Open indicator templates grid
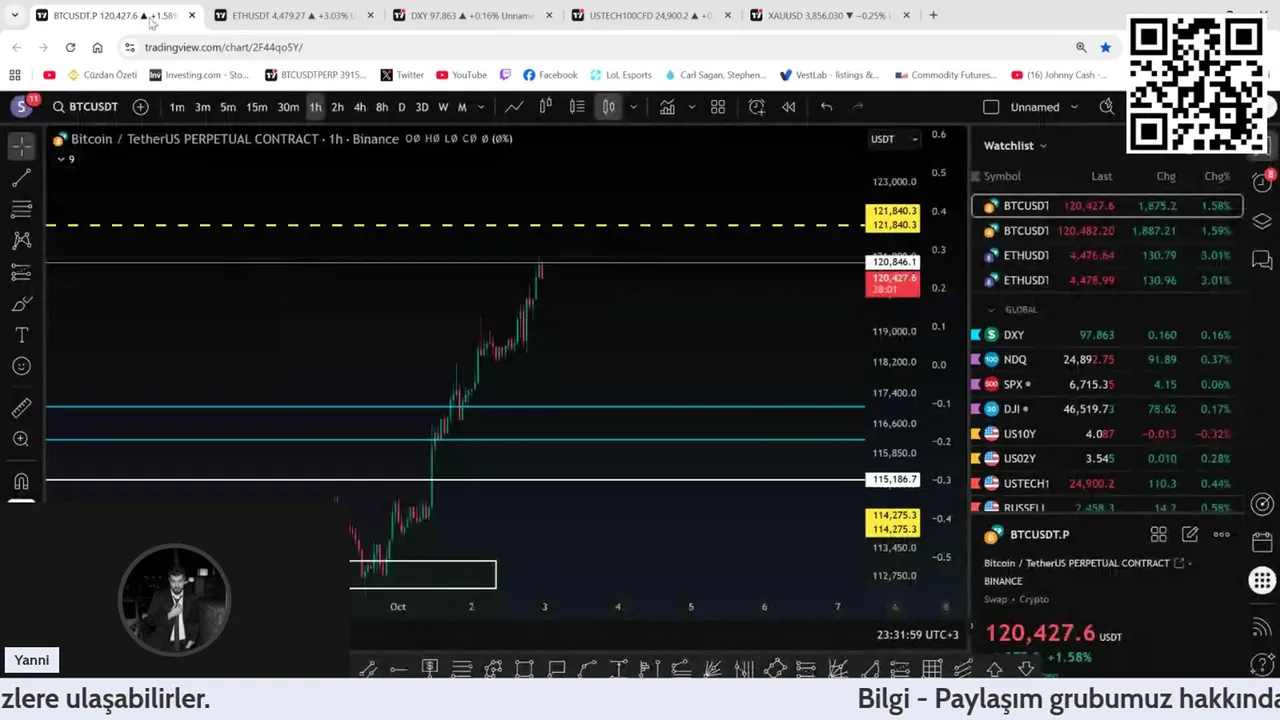Image resolution: width=1280 pixels, height=720 pixels. (x=718, y=107)
